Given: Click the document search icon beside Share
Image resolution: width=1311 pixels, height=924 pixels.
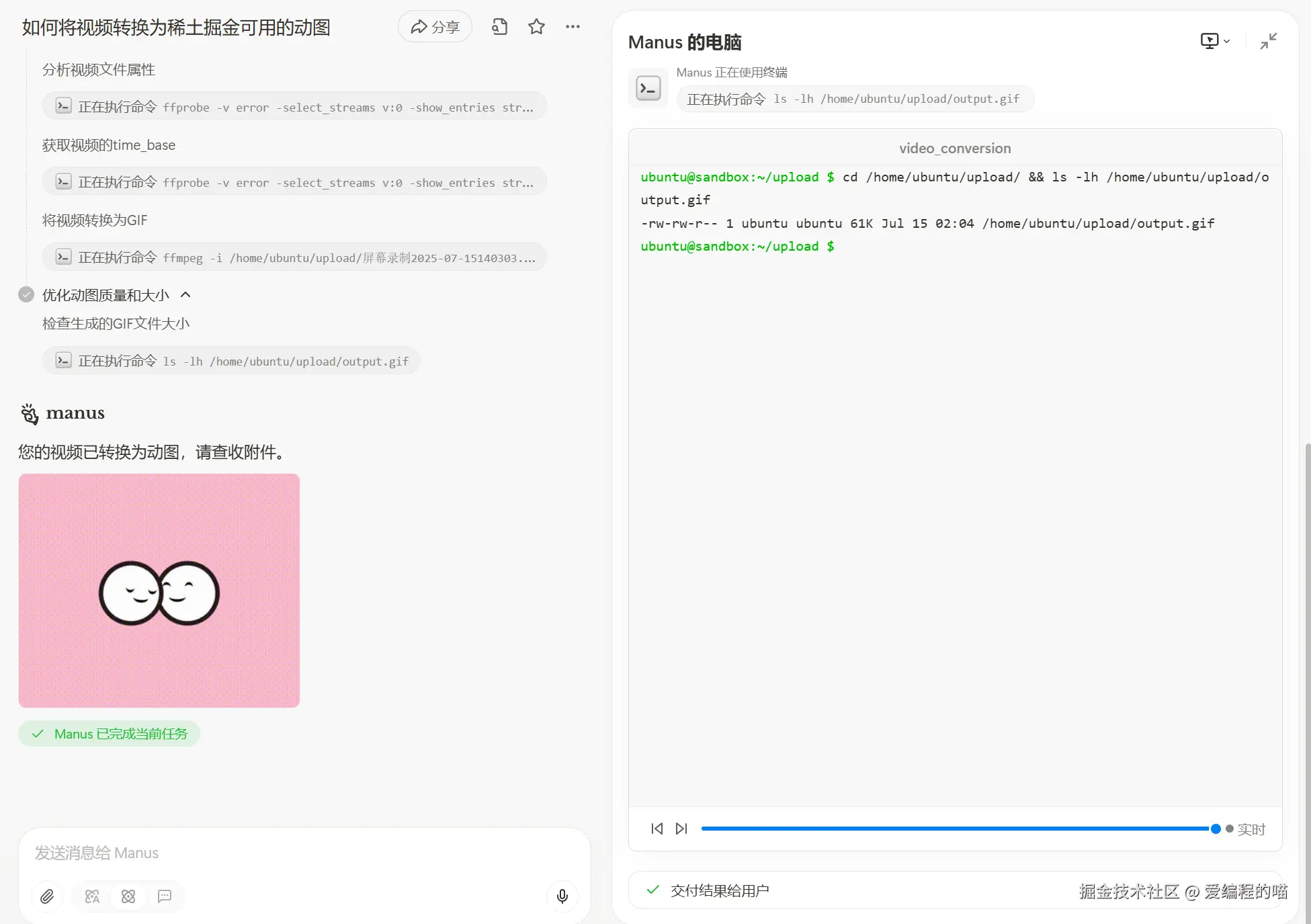Looking at the screenshot, I should (499, 27).
